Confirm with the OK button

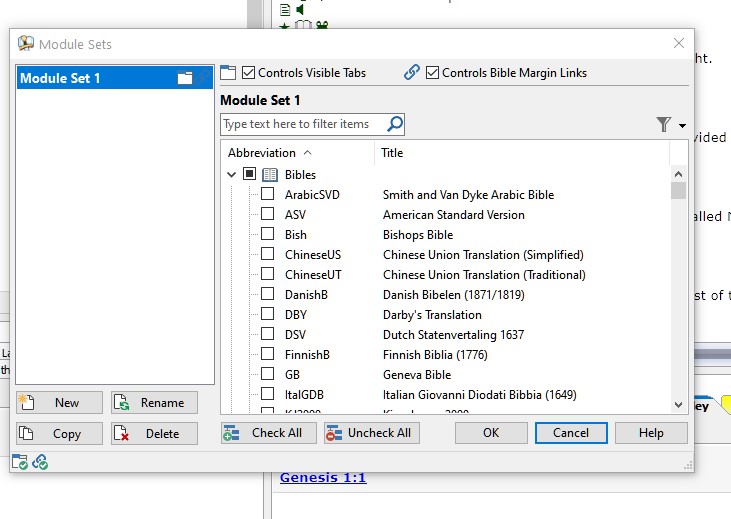491,433
